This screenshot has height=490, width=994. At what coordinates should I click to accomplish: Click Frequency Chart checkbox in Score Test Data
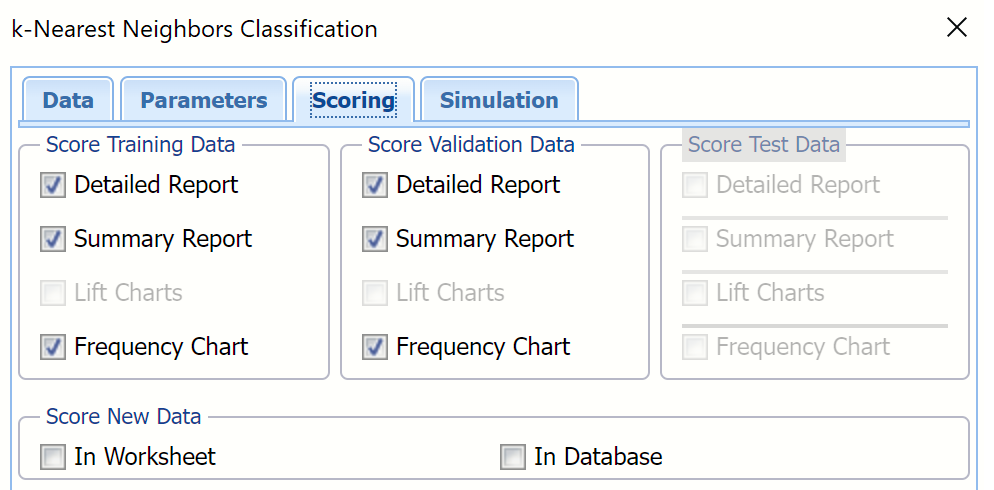(695, 347)
